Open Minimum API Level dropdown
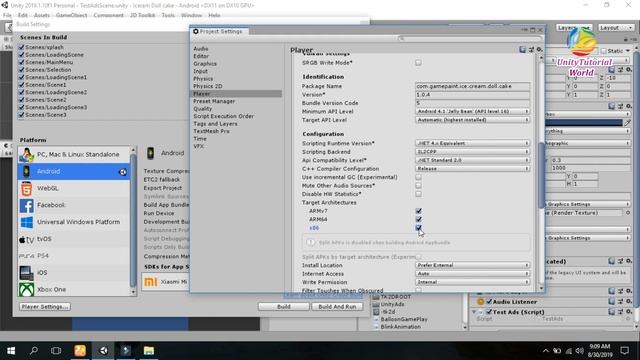Screen dimensions: 640x360 [473, 111]
